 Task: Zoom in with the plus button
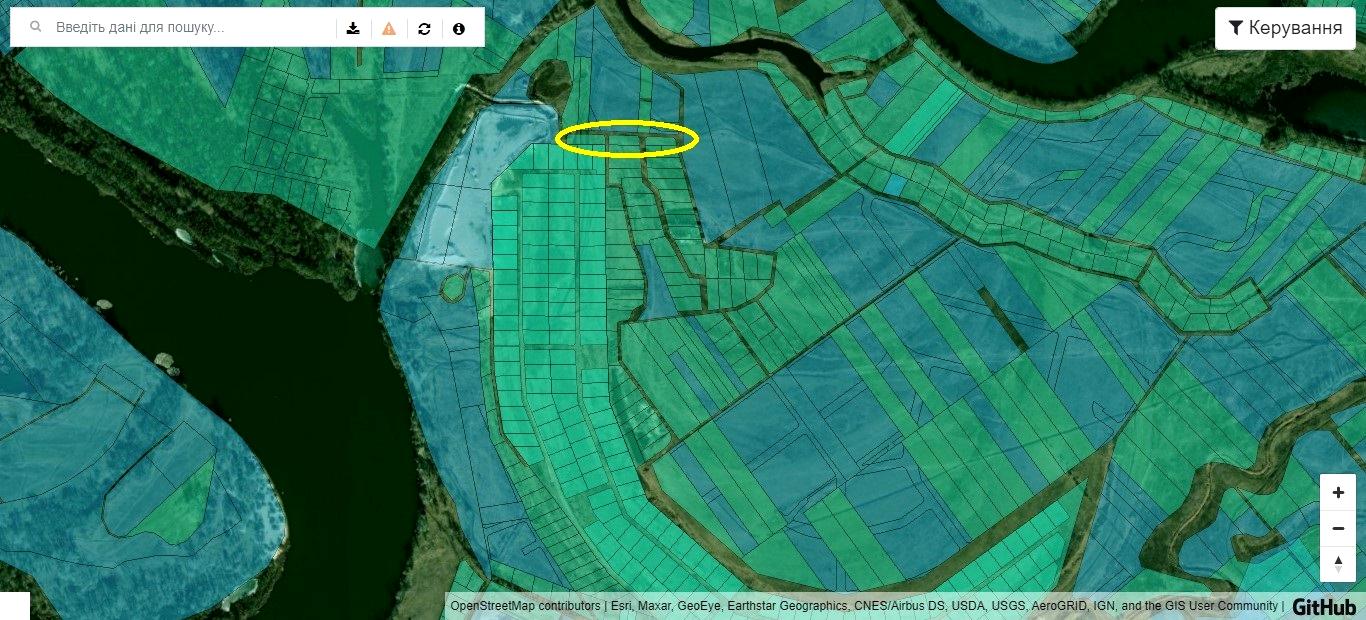[1338, 492]
